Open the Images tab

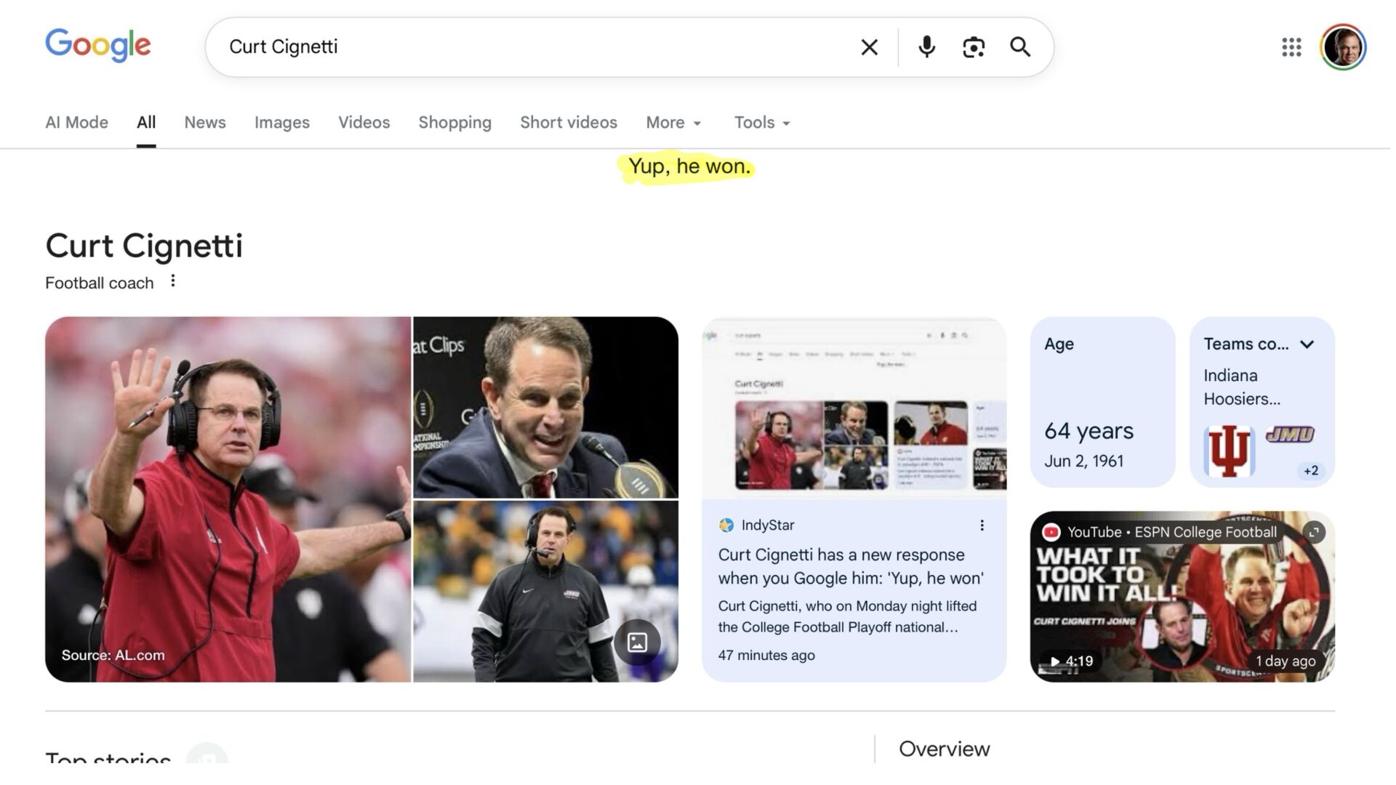coord(282,122)
